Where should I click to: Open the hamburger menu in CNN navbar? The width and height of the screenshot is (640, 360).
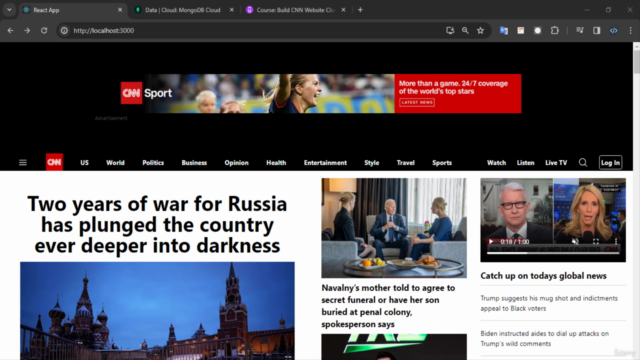23,162
